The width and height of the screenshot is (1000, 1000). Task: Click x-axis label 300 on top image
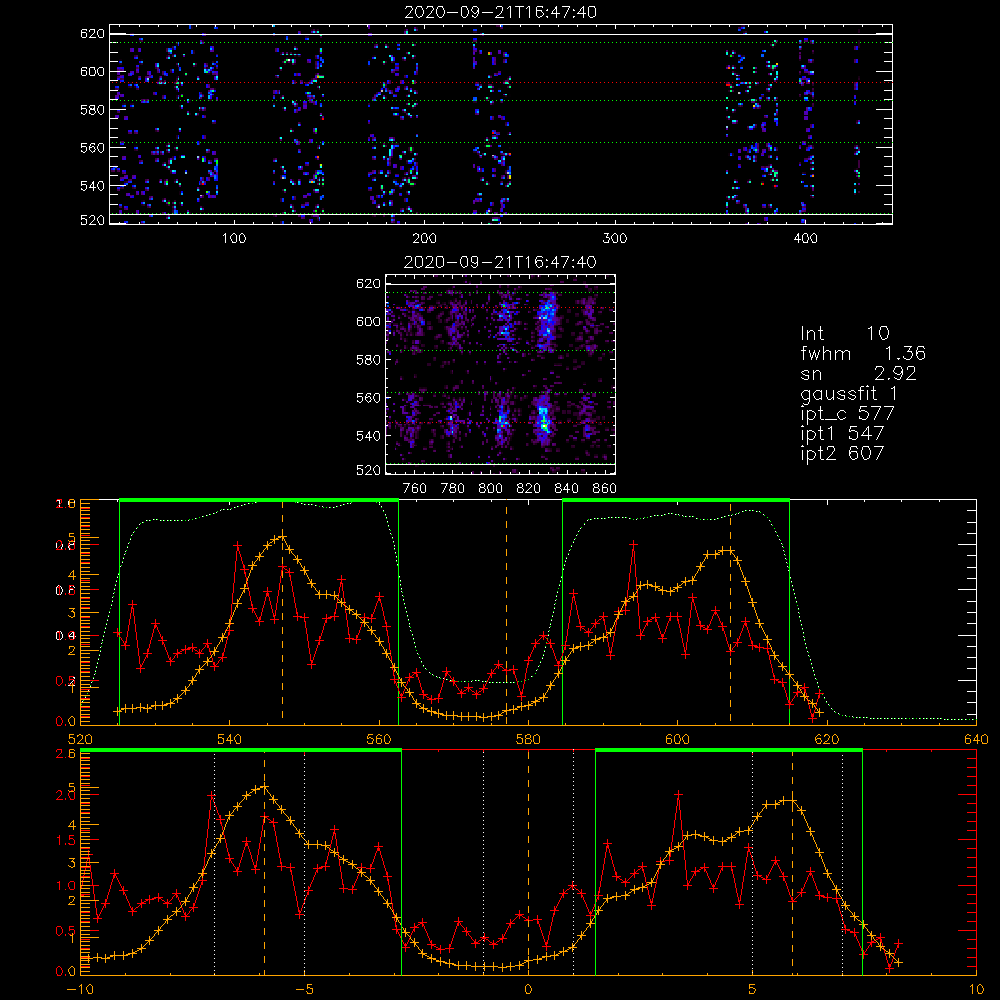(x=615, y=239)
